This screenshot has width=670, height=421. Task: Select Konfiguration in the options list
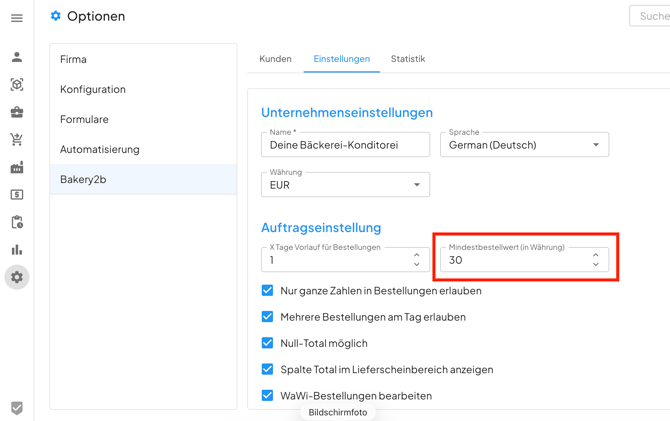pos(143,89)
